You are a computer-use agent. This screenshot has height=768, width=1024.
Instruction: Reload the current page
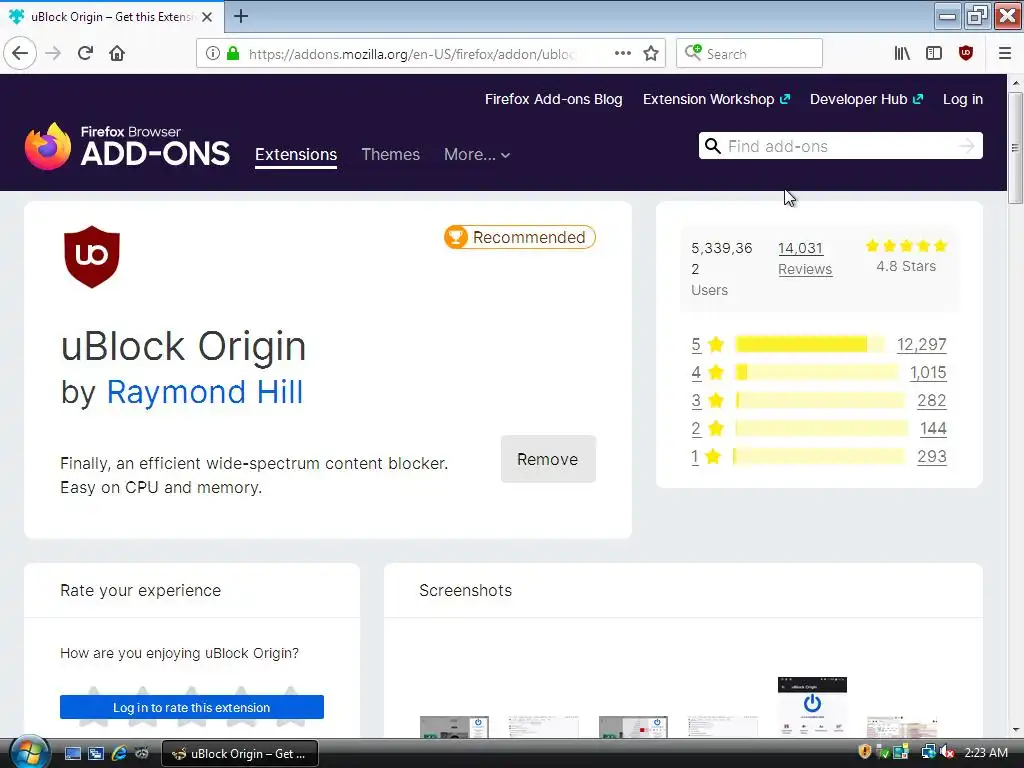(85, 53)
